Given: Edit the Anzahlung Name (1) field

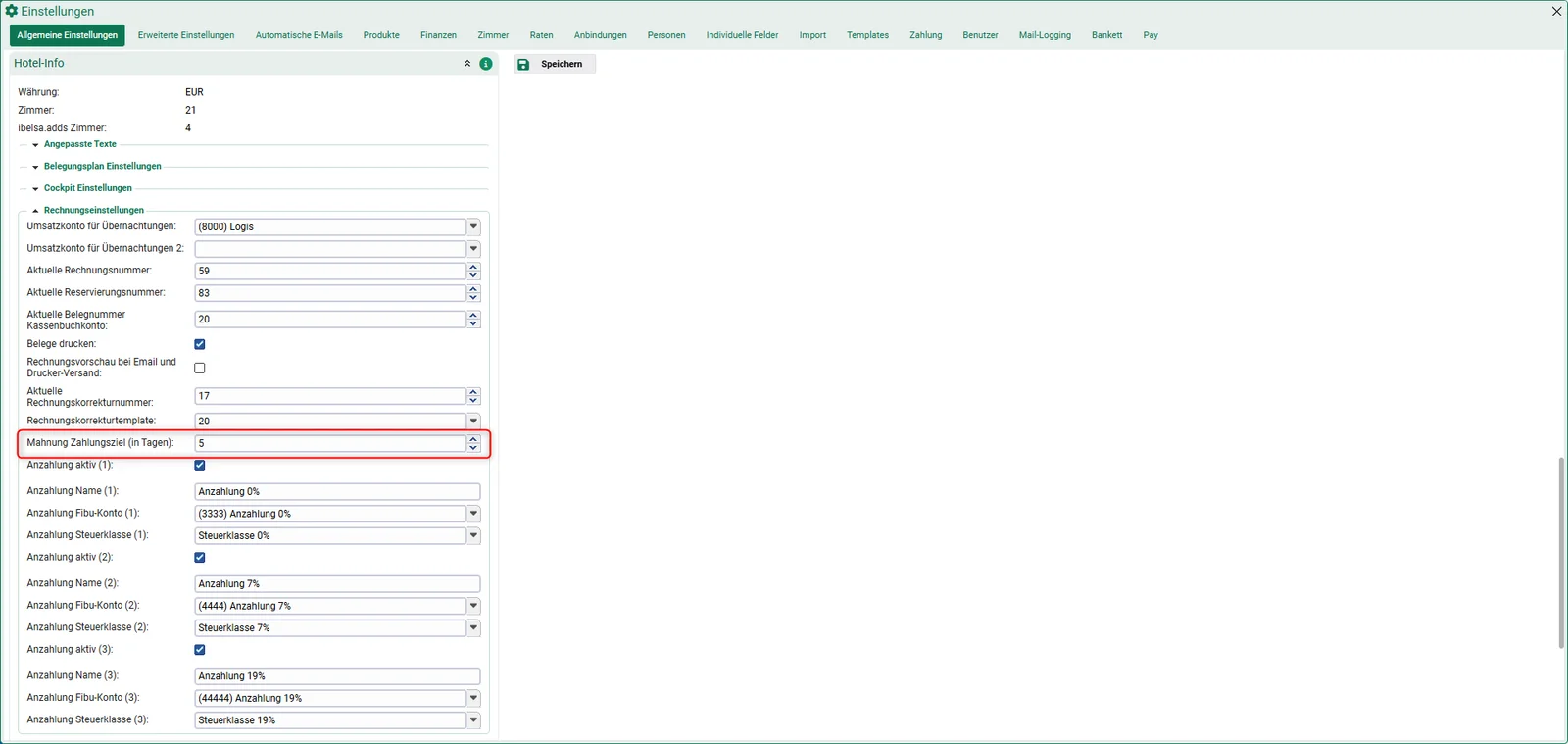Looking at the screenshot, I should tap(337, 491).
